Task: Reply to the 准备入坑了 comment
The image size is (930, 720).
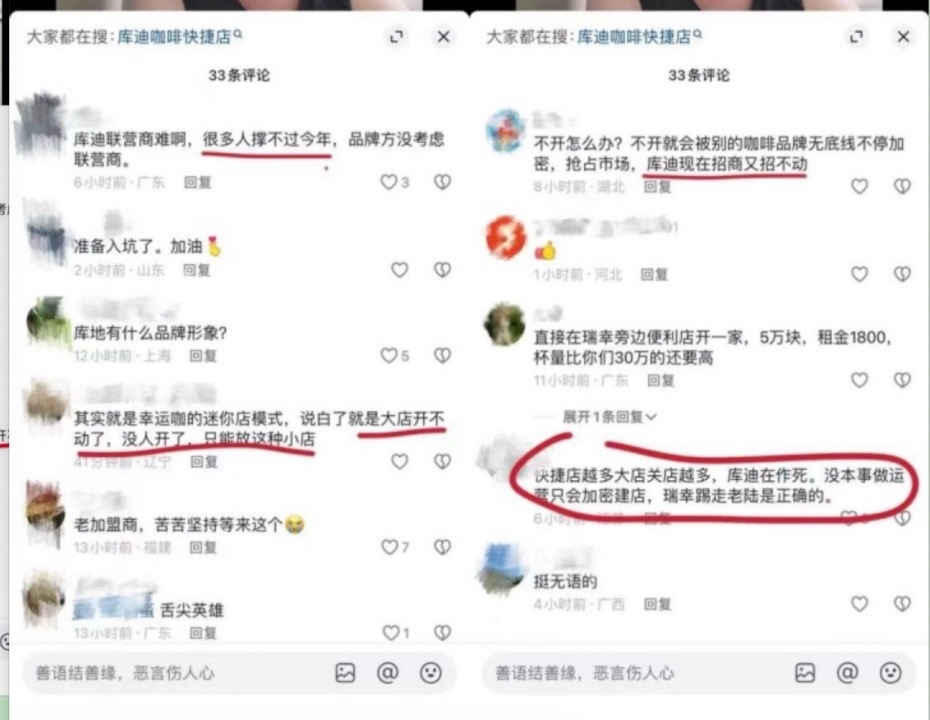Action: click(196, 270)
